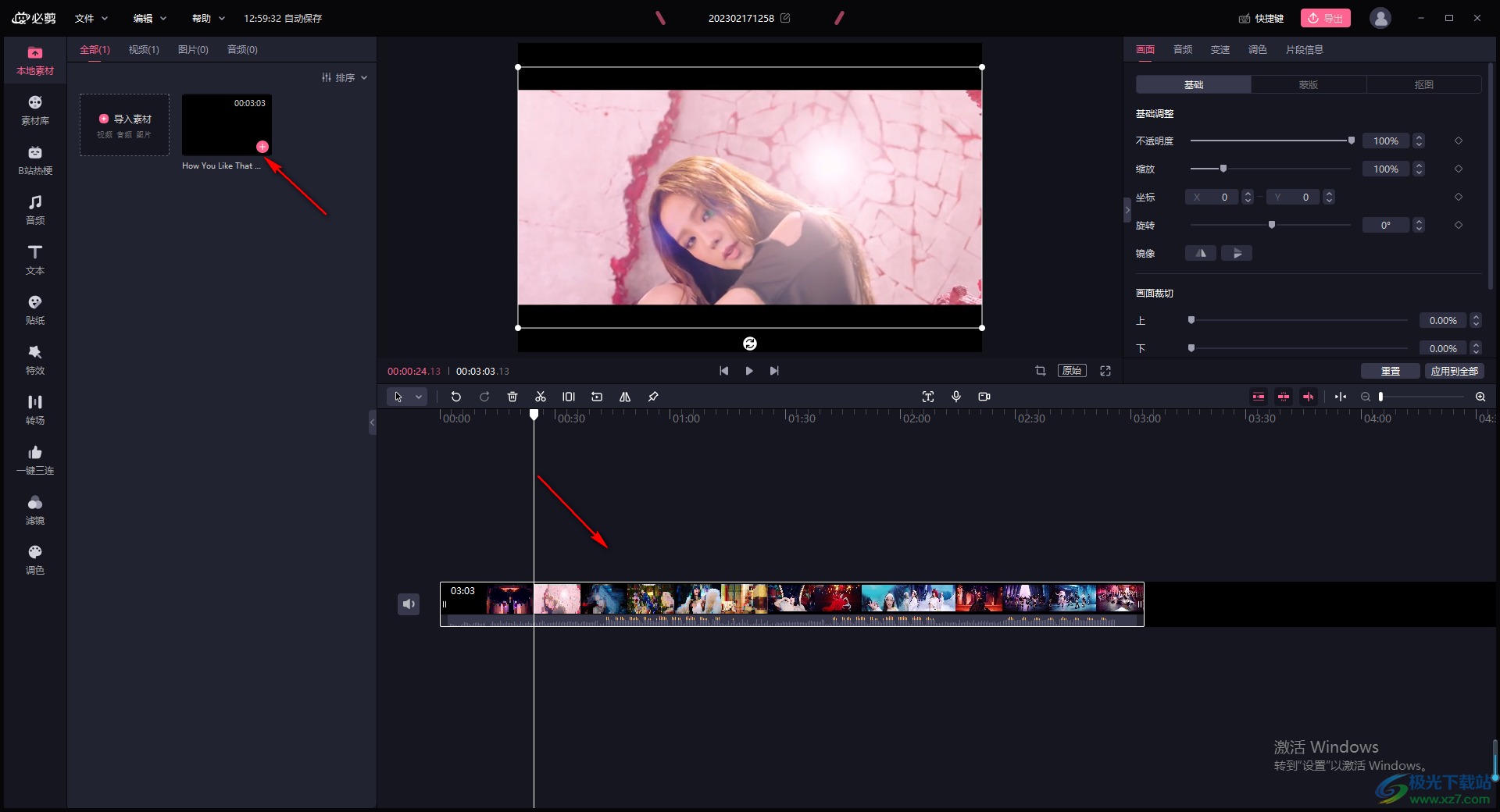Toggle the first pink snapping button in the timeline toolbar
1500x812 pixels.
[x=1259, y=397]
